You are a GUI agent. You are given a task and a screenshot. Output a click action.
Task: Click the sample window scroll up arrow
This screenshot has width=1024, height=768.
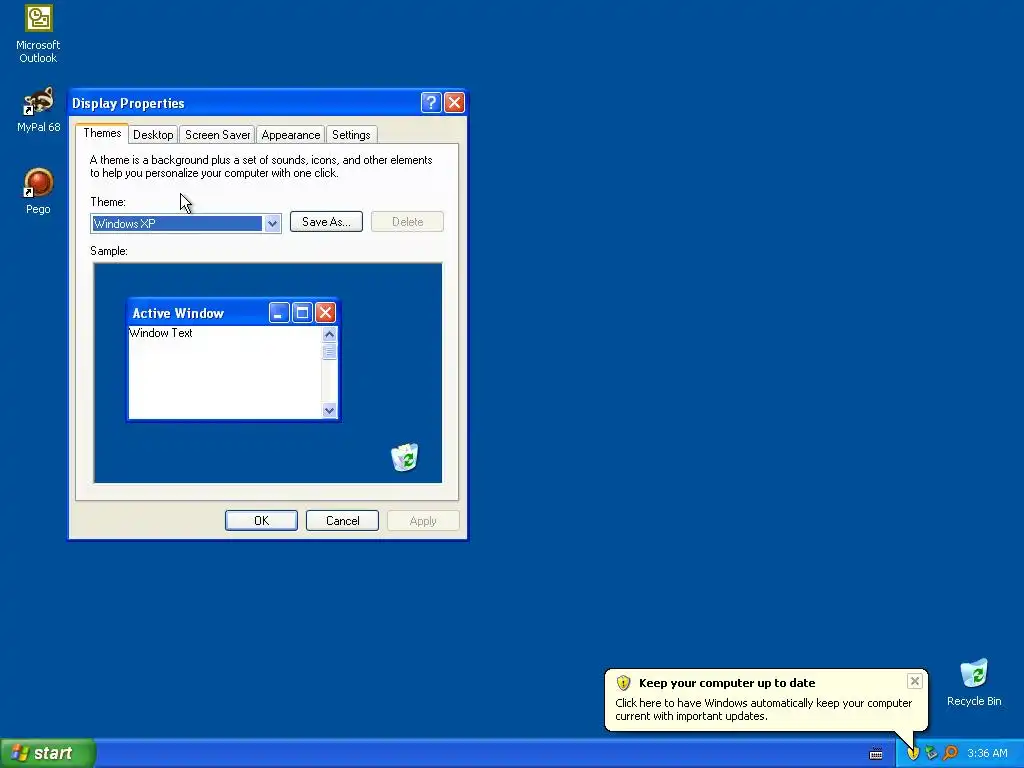click(x=329, y=334)
